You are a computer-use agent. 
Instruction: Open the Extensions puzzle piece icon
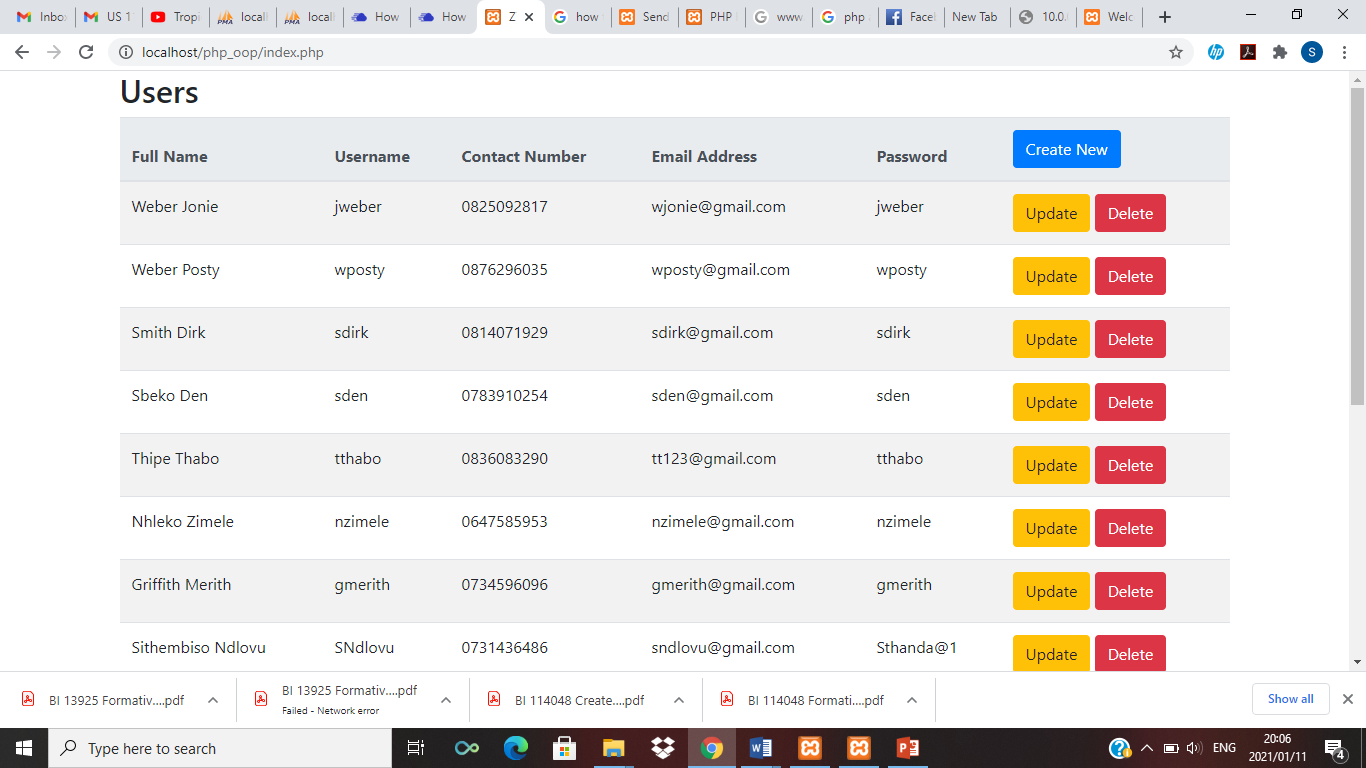tap(1279, 52)
